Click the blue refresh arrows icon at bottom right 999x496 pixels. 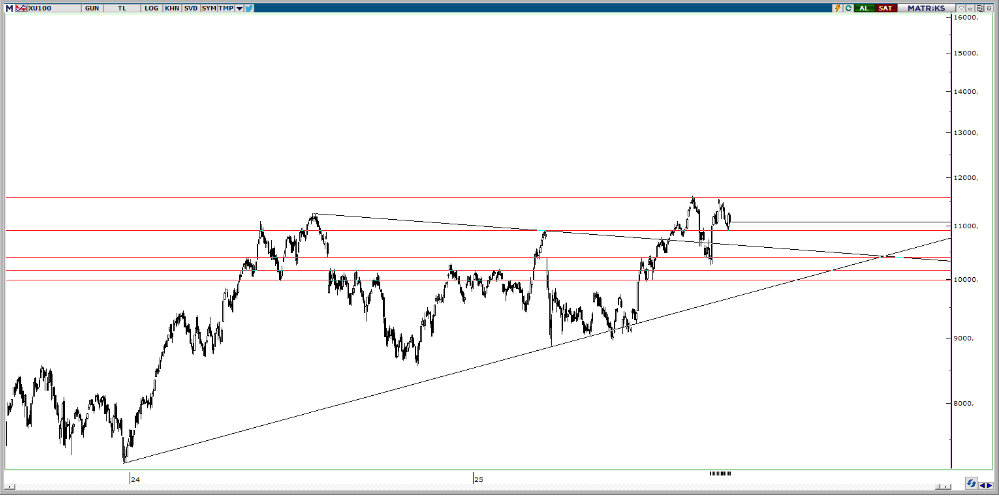970,483
